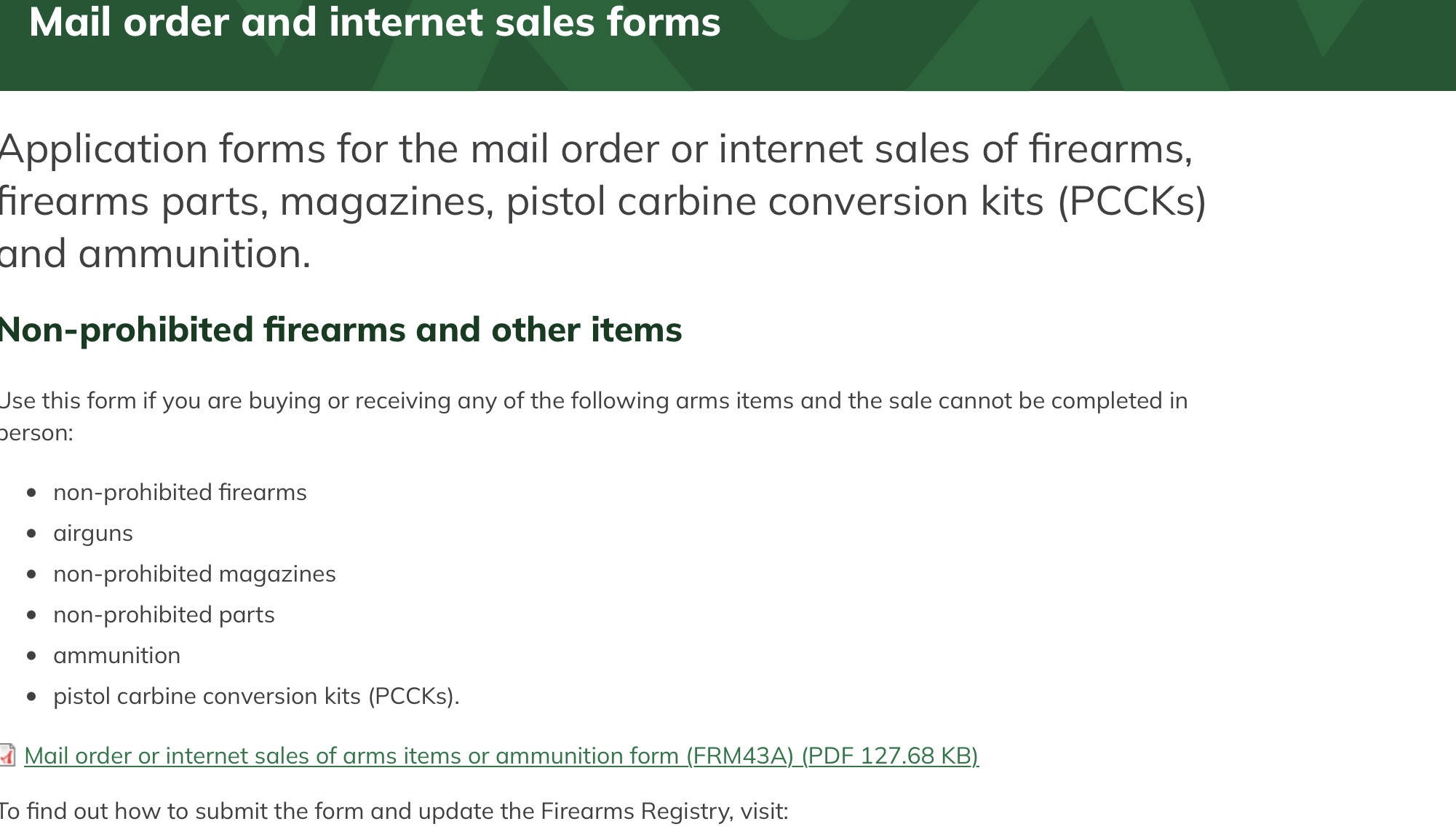1456x840 pixels.
Task: Click the 'To find out how to submit' sentence
Action: (x=394, y=811)
